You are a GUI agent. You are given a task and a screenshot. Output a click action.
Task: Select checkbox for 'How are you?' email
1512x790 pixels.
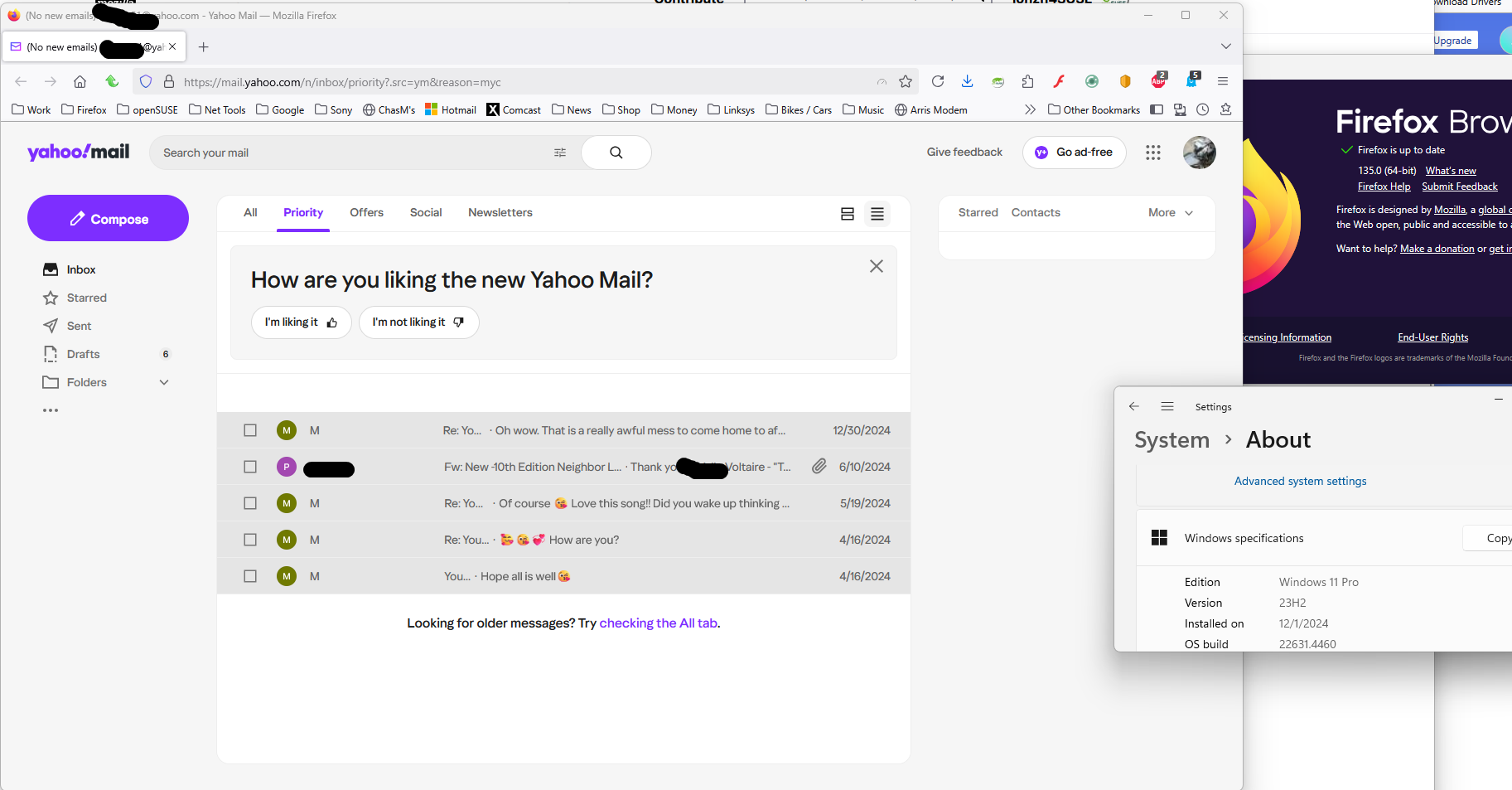(x=250, y=540)
